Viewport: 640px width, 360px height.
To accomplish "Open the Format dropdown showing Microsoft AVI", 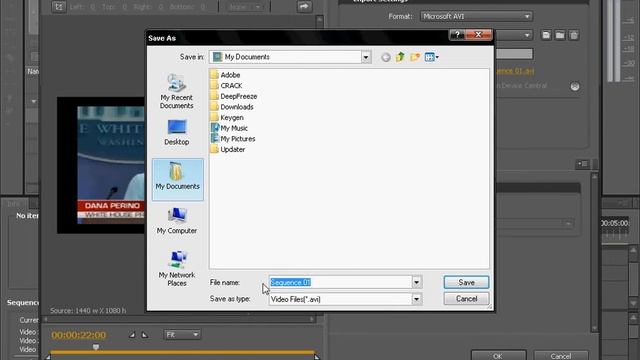I will (x=476, y=16).
